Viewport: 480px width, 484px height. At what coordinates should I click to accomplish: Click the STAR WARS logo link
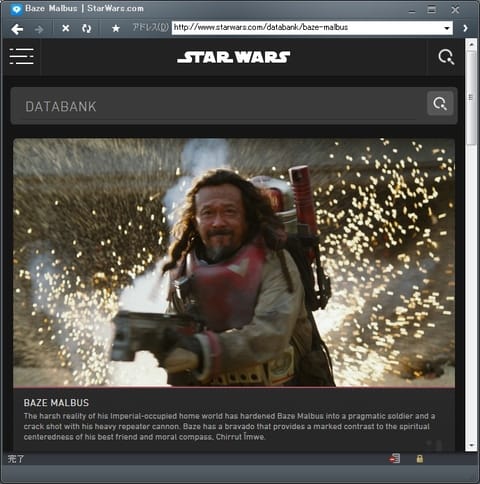coord(233,57)
